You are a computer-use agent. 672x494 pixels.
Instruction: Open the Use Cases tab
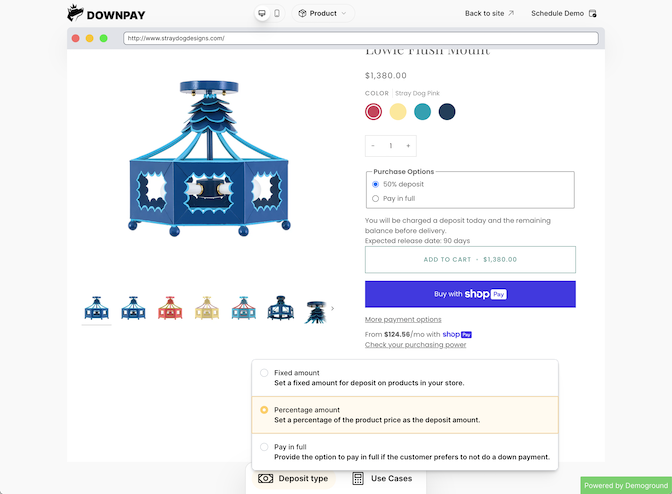[x=382, y=478]
